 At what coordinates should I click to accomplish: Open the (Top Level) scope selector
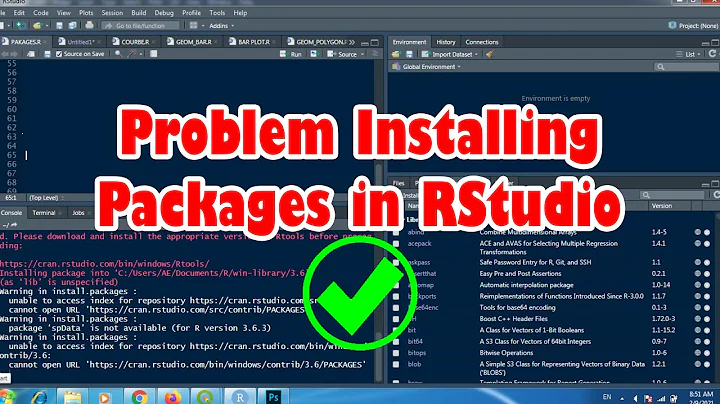pos(46,198)
